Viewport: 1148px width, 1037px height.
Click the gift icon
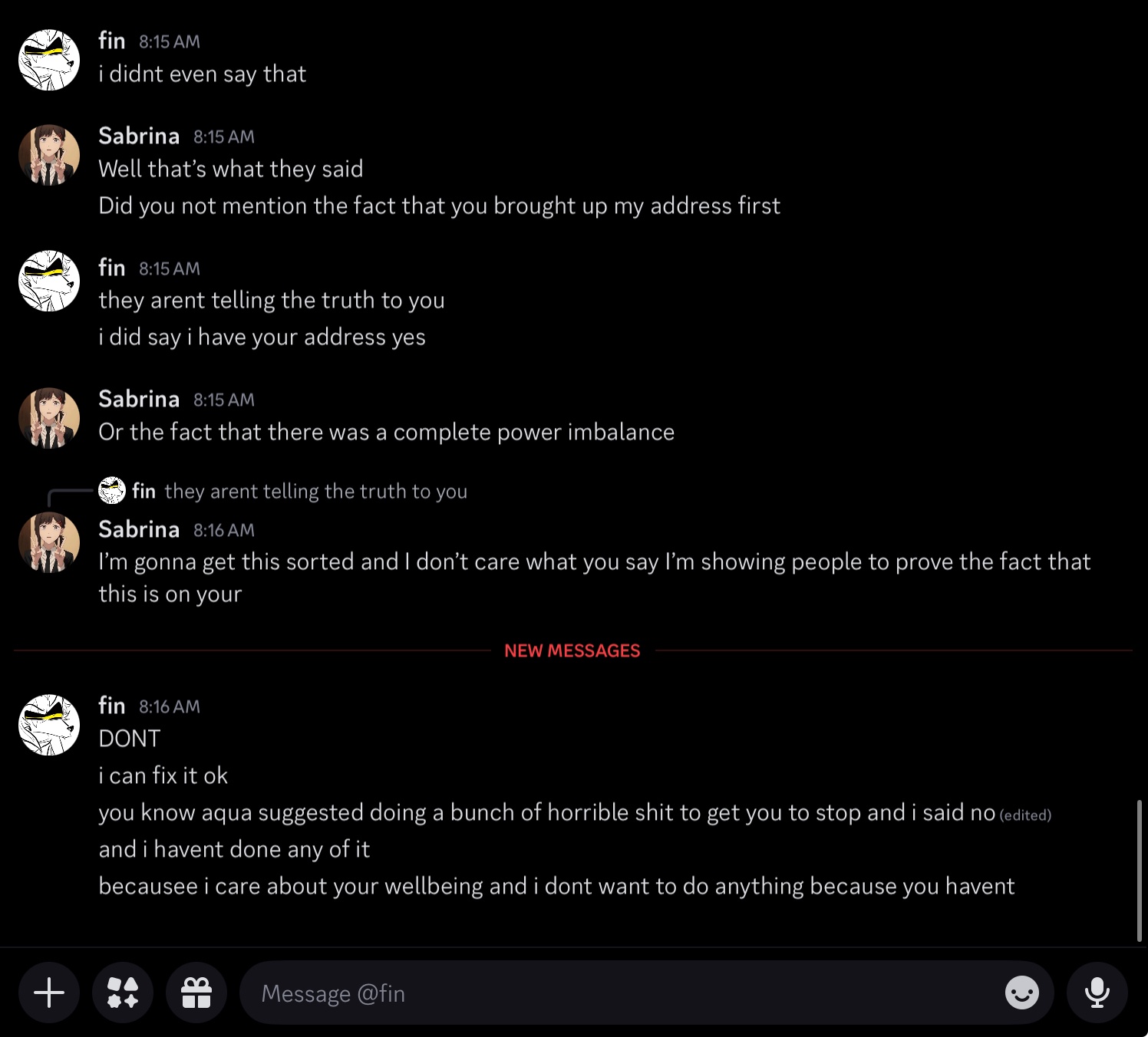(196, 993)
